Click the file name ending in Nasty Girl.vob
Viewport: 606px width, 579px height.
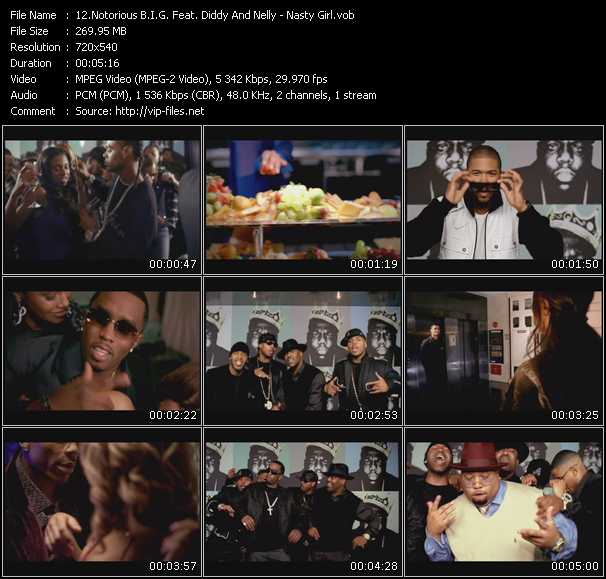coord(214,15)
